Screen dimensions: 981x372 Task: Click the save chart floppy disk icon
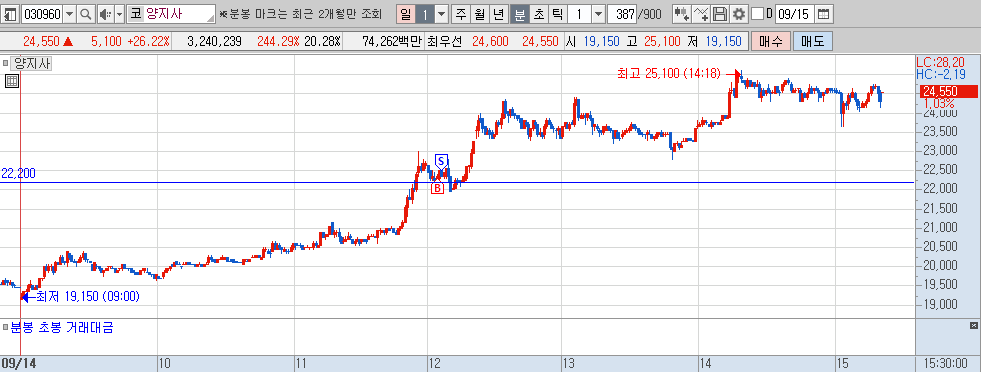tap(720, 14)
